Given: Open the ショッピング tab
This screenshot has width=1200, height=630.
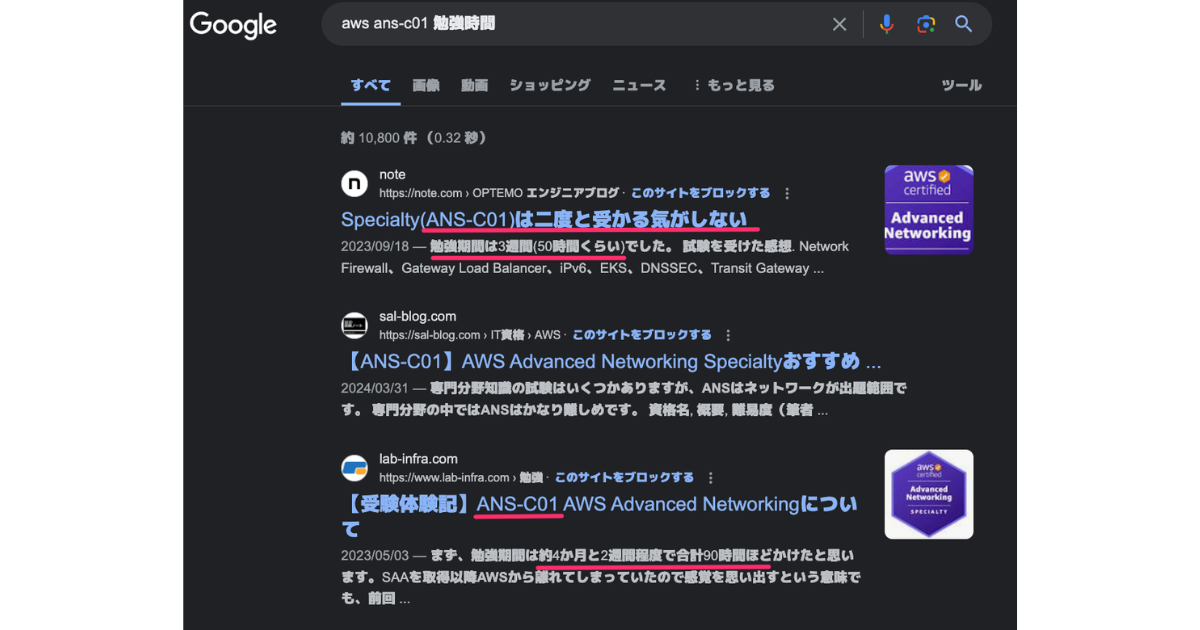Looking at the screenshot, I should coord(550,85).
